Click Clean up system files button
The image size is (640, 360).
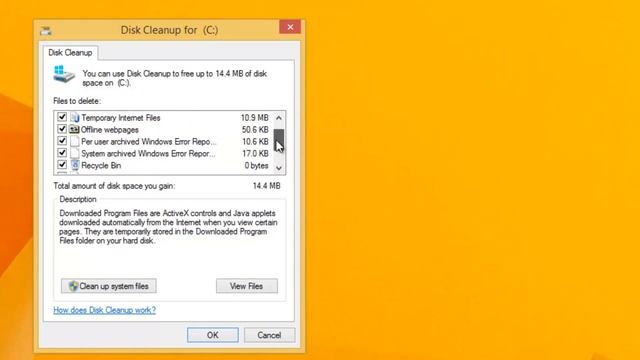click(x=109, y=286)
